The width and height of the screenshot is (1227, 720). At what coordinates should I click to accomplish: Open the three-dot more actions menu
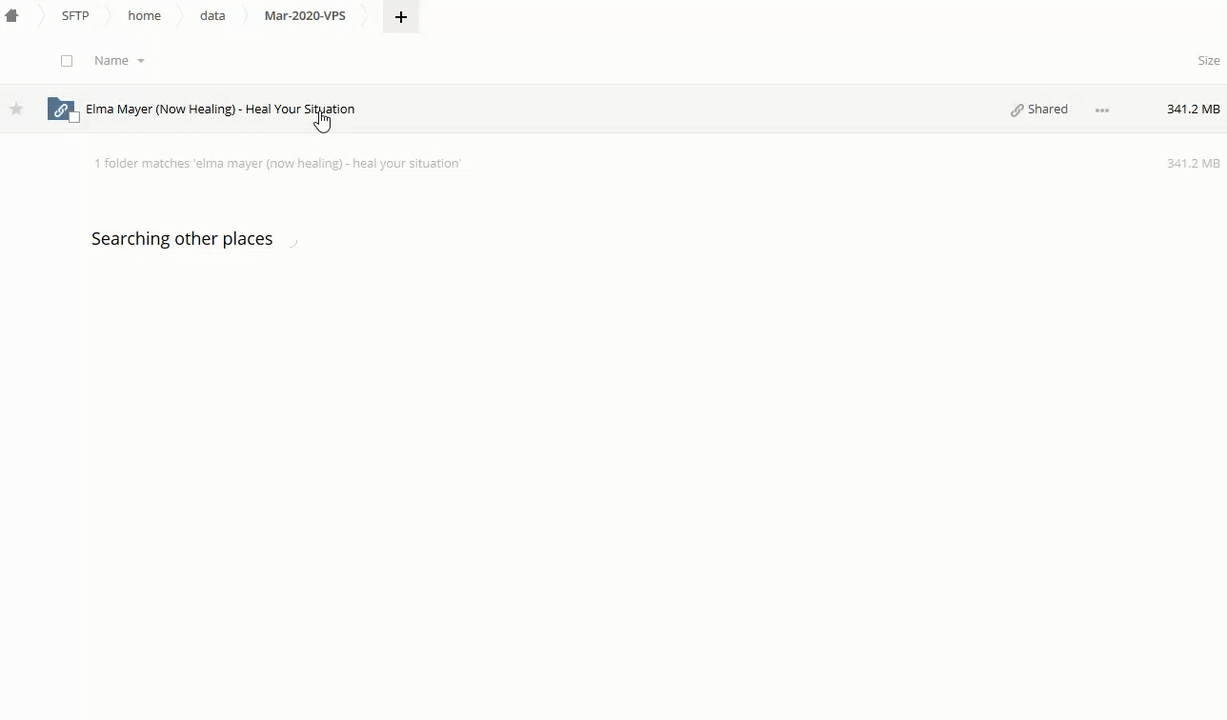(x=1102, y=110)
